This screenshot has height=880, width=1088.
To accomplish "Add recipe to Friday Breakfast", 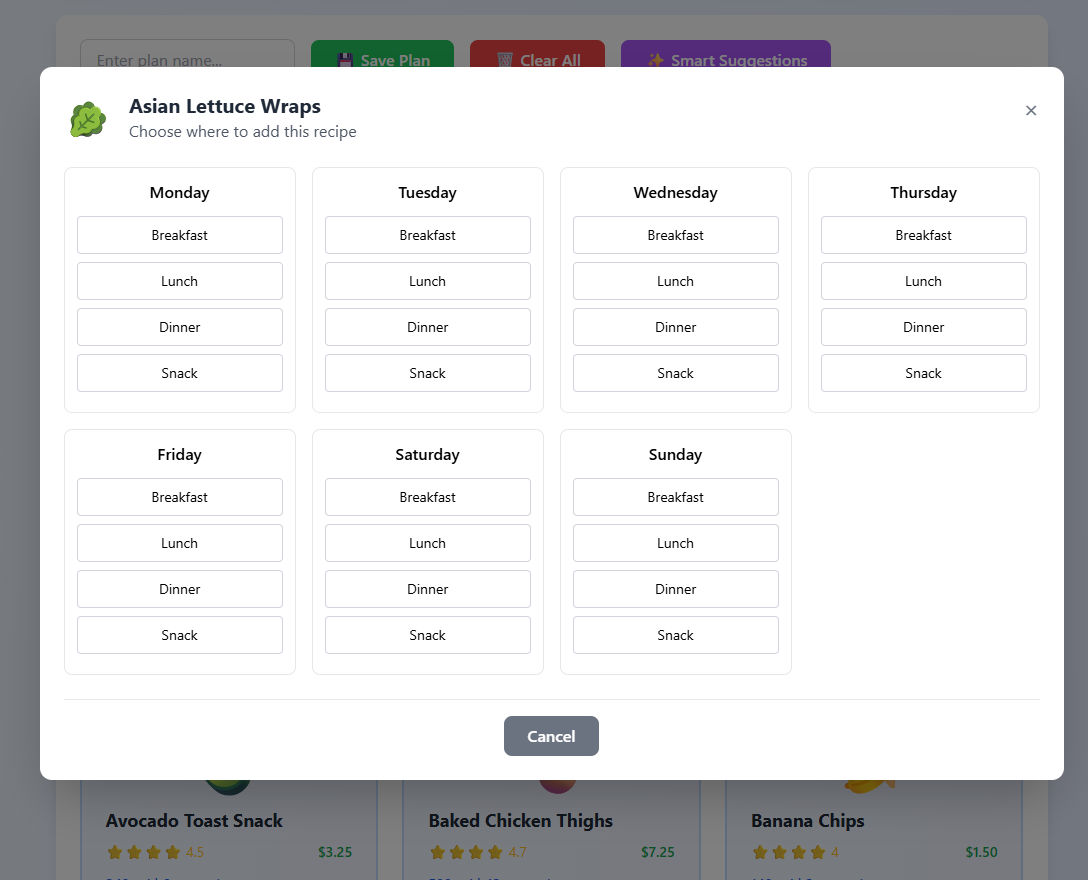I will [180, 497].
